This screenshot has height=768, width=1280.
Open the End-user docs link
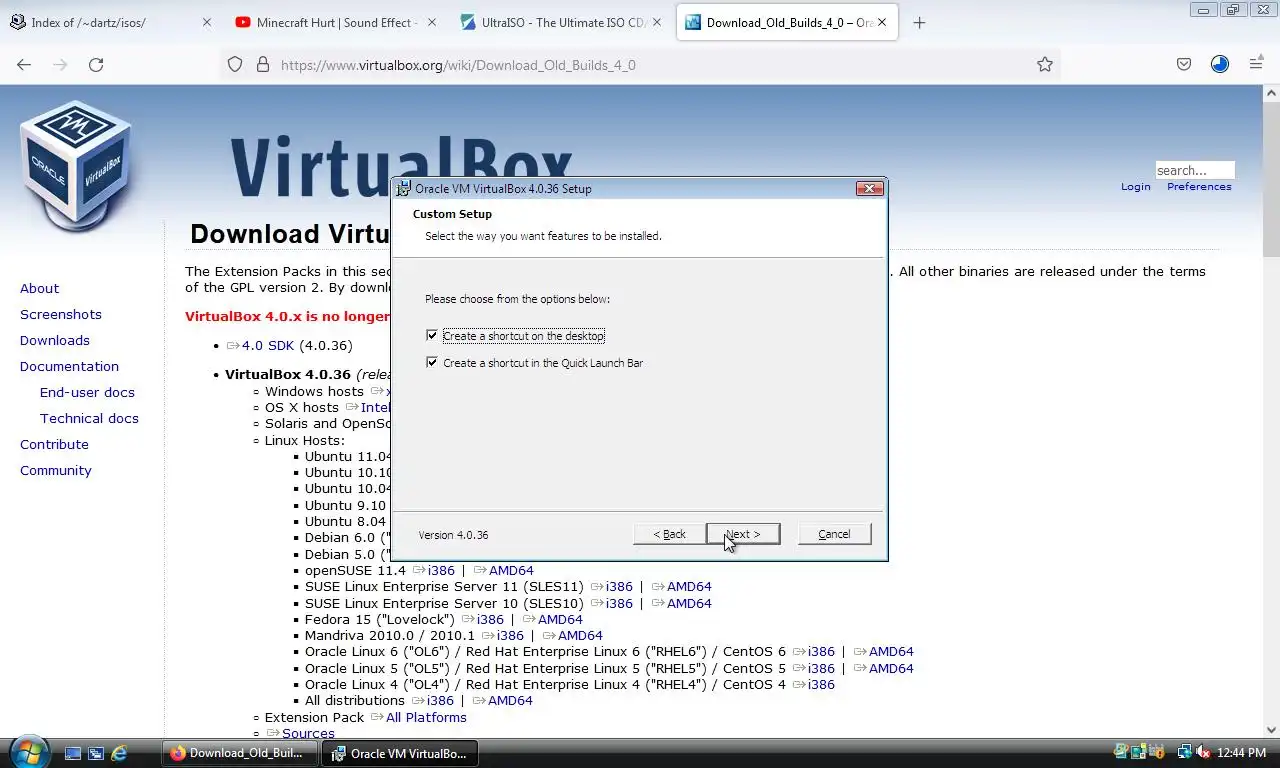pyautogui.click(x=87, y=392)
